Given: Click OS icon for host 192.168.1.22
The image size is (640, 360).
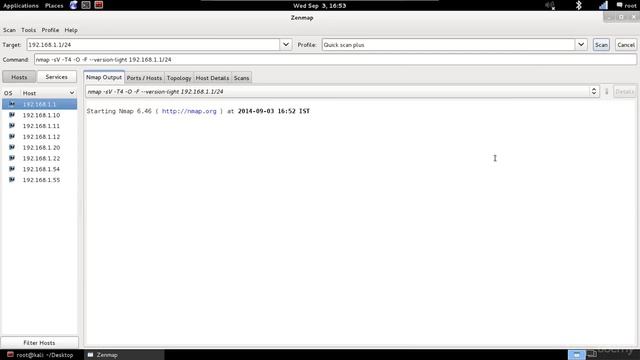Looking at the screenshot, I should pos(12,158).
